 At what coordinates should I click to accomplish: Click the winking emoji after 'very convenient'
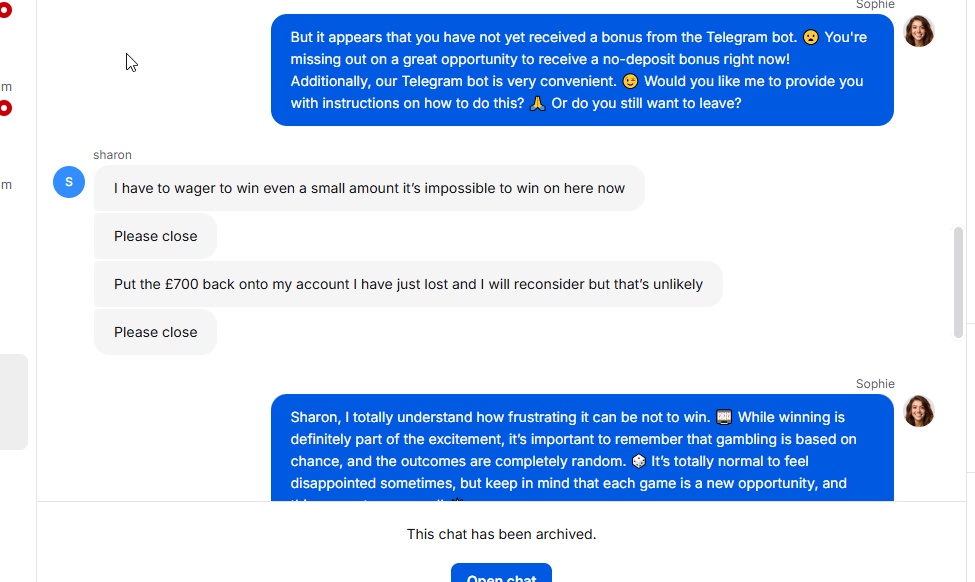coord(630,81)
